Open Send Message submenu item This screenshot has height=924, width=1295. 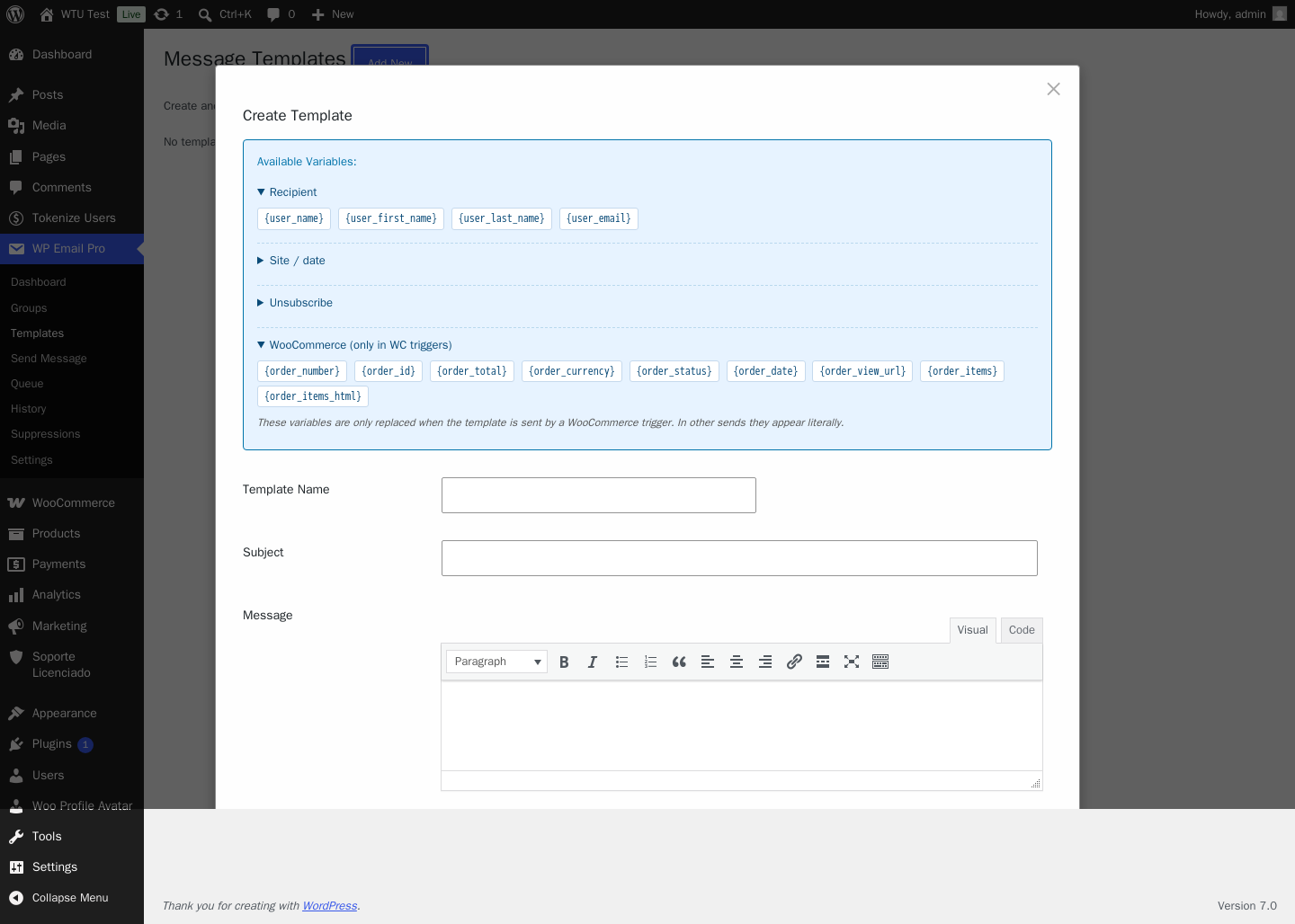coord(72,359)
